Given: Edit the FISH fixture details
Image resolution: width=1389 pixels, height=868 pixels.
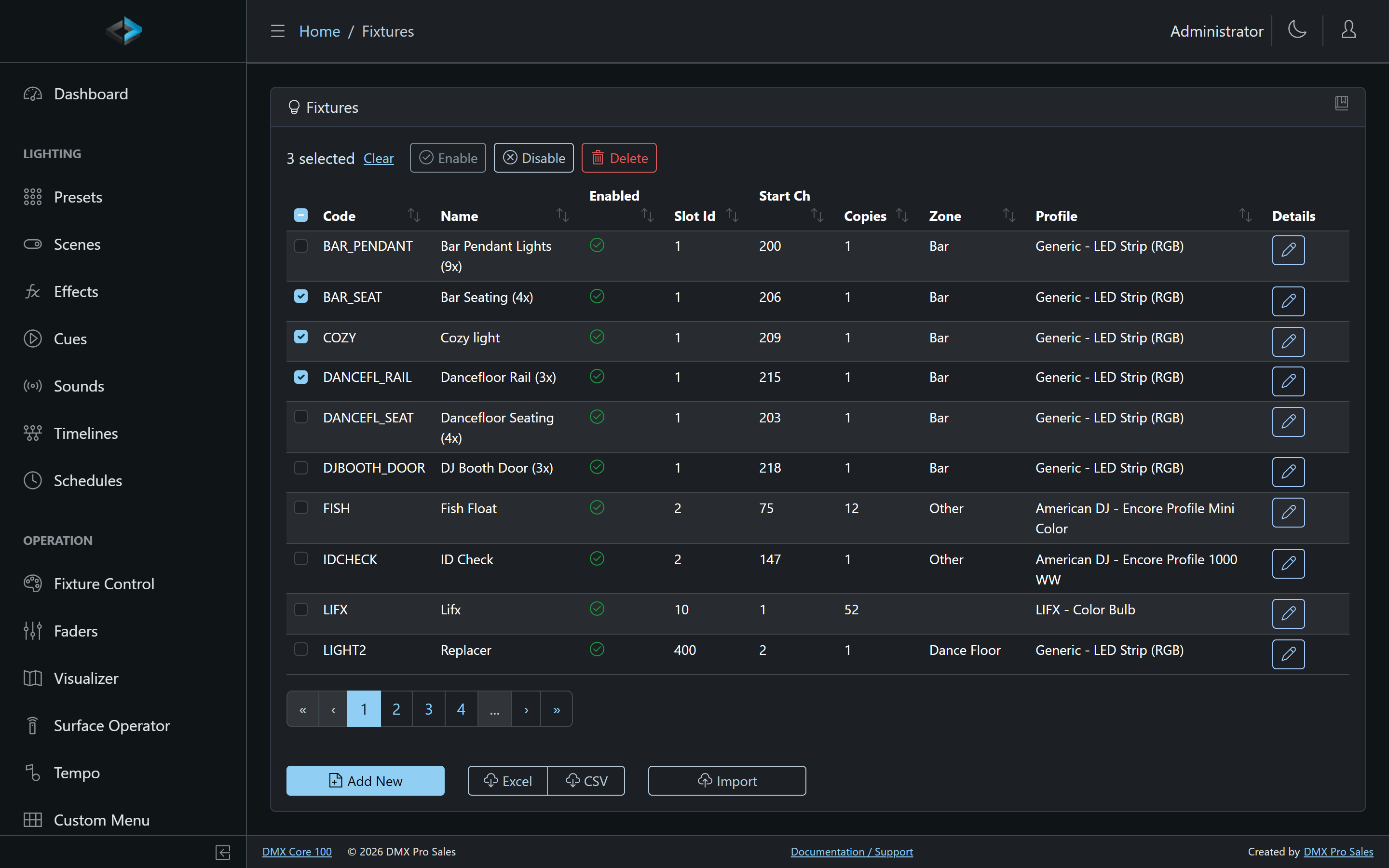Looking at the screenshot, I should click(1288, 512).
